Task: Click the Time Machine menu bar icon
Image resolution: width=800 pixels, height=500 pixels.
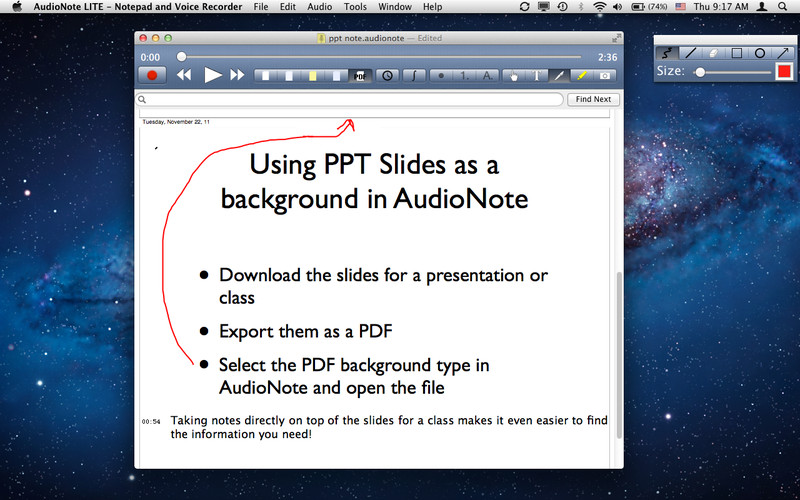Action: (x=562, y=7)
